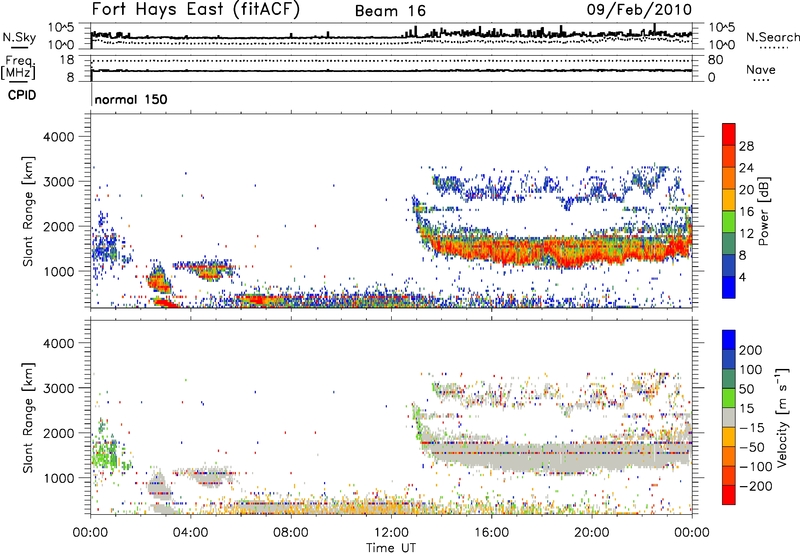Click the '4000' tick on power panel axis
Screen dimensions: 800x554
point(58,137)
